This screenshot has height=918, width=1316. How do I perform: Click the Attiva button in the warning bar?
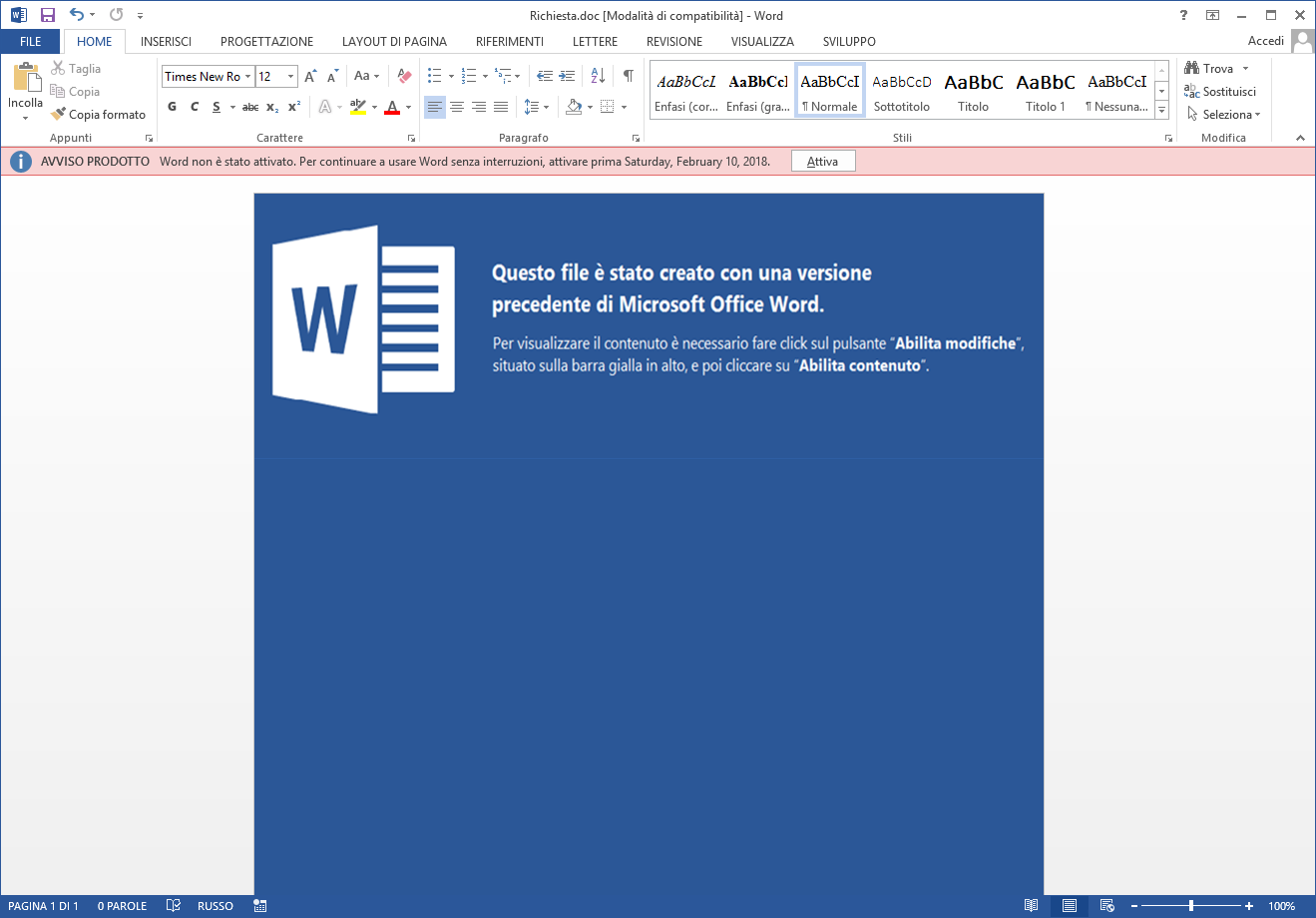pos(823,162)
